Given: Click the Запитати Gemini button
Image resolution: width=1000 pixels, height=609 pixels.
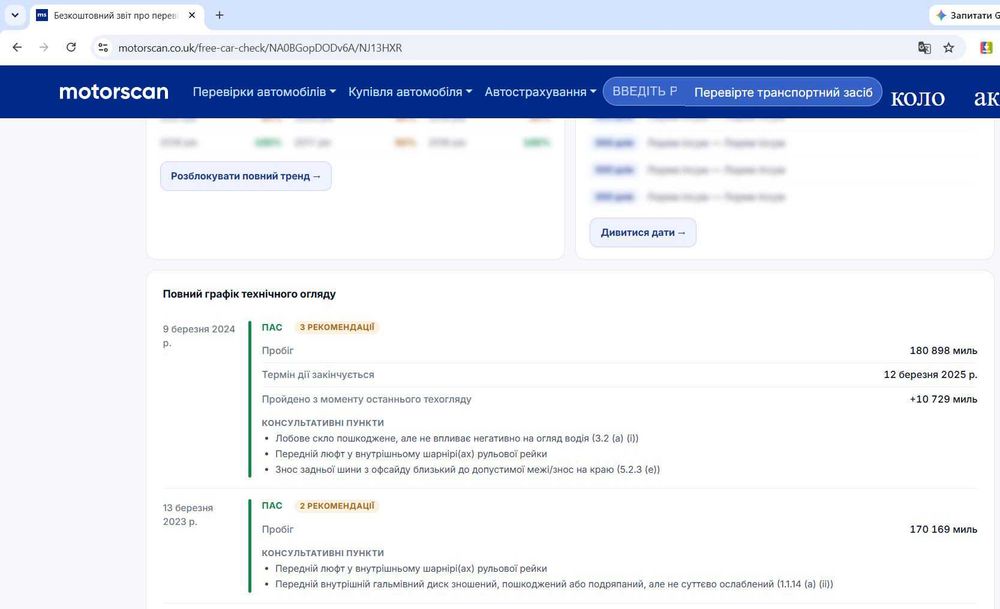Looking at the screenshot, I should 965,15.
